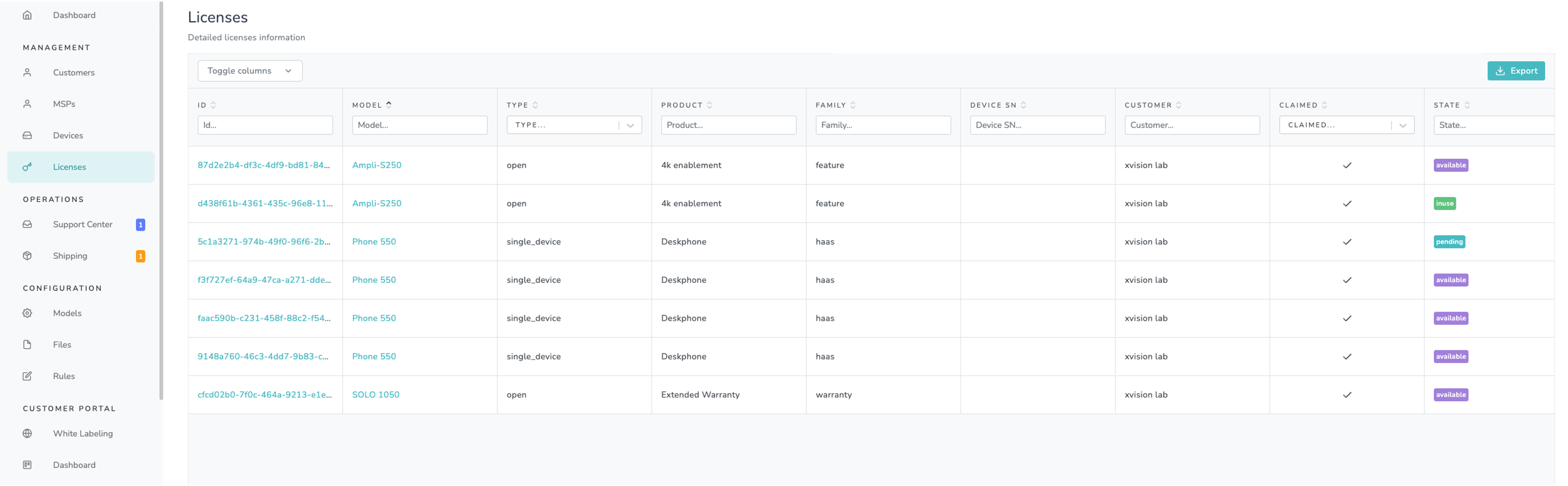This screenshot has height=486, width=1568.
Task: Click the Shipping package icon
Action: point(27,256)
